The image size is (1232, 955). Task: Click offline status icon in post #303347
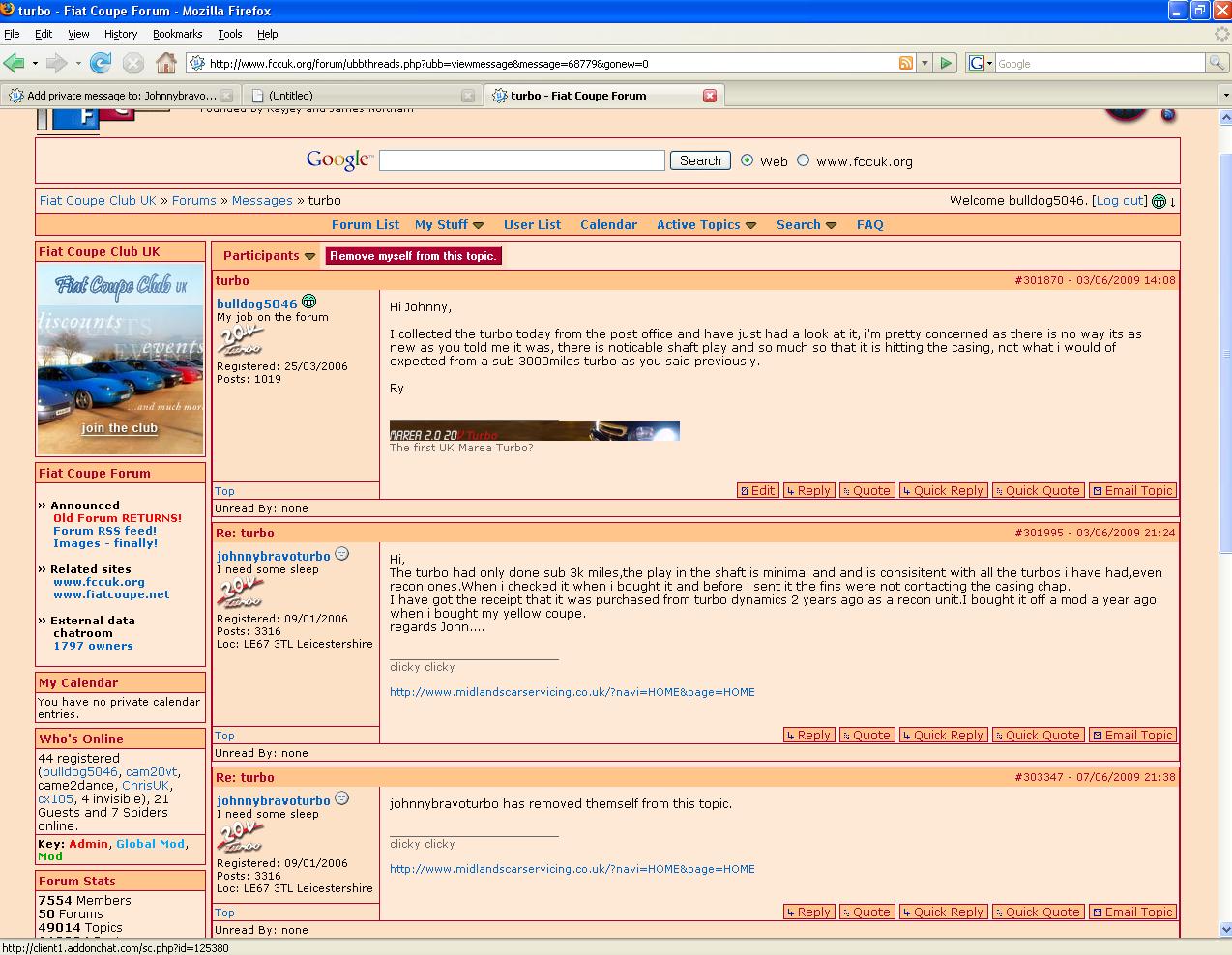tap(341, 798)
